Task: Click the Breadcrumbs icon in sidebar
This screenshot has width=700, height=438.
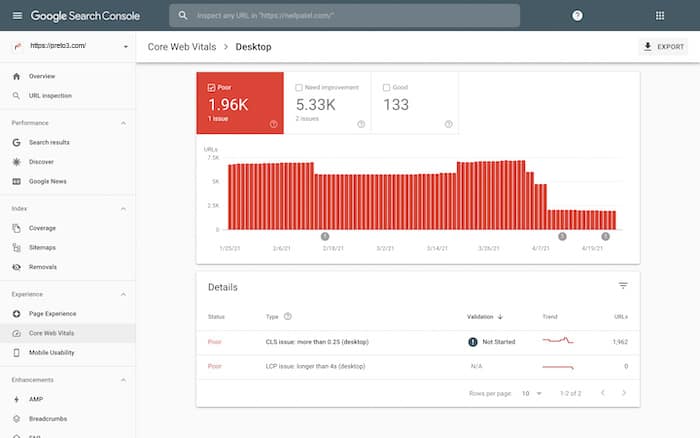Action: [17, 419]
